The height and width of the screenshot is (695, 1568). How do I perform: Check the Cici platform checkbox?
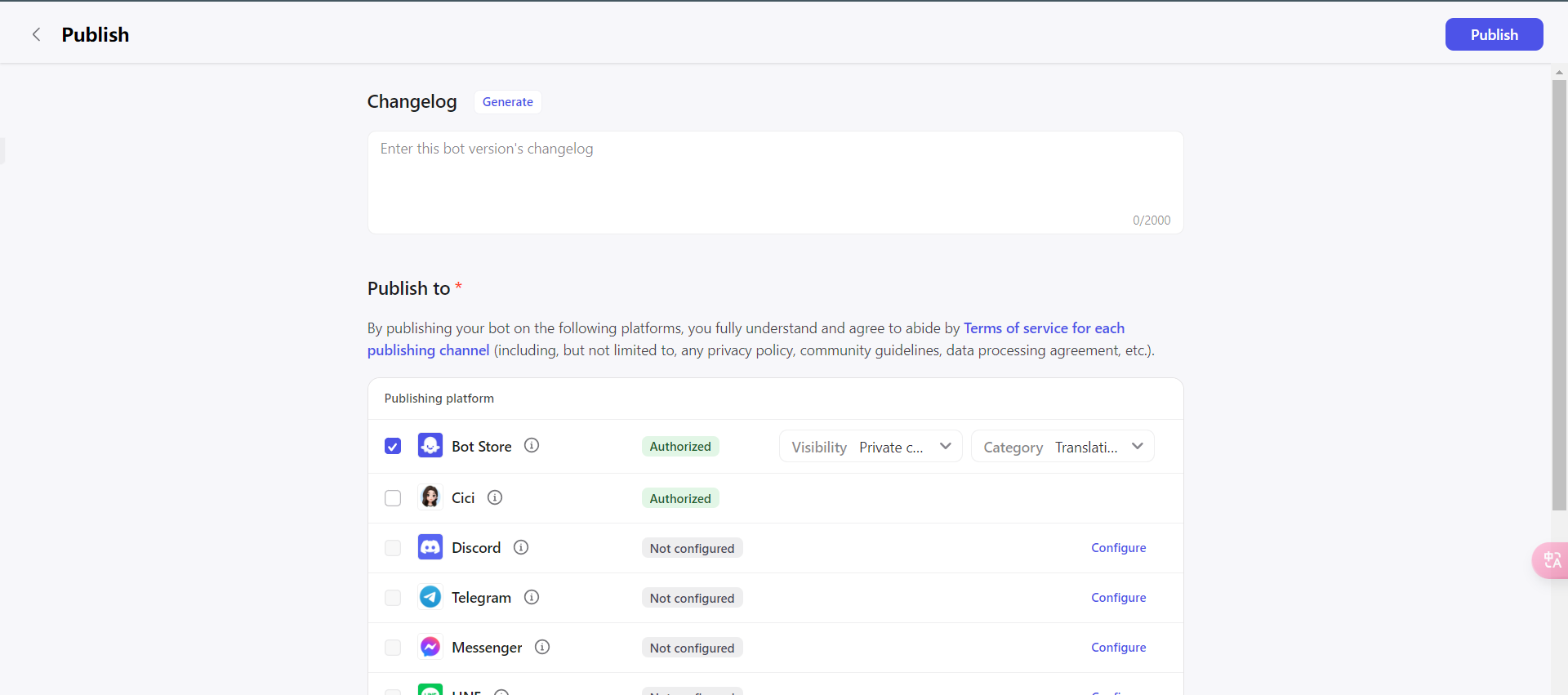coord(393,498)
